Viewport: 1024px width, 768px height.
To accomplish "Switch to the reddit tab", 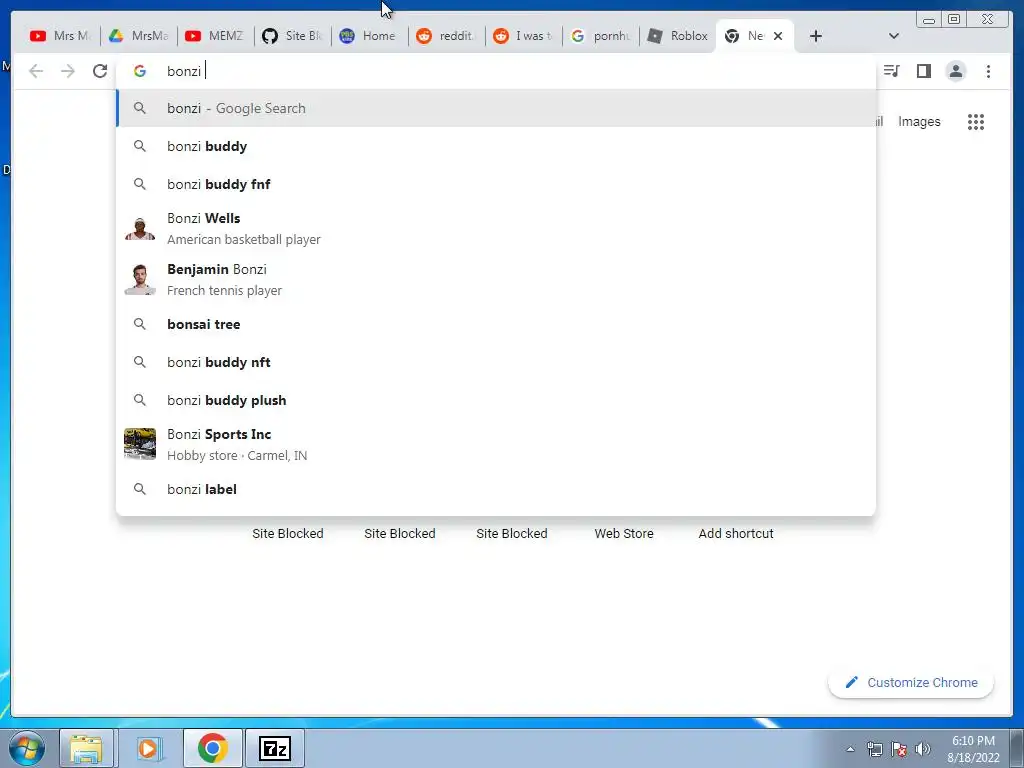I will pos(446,36).
